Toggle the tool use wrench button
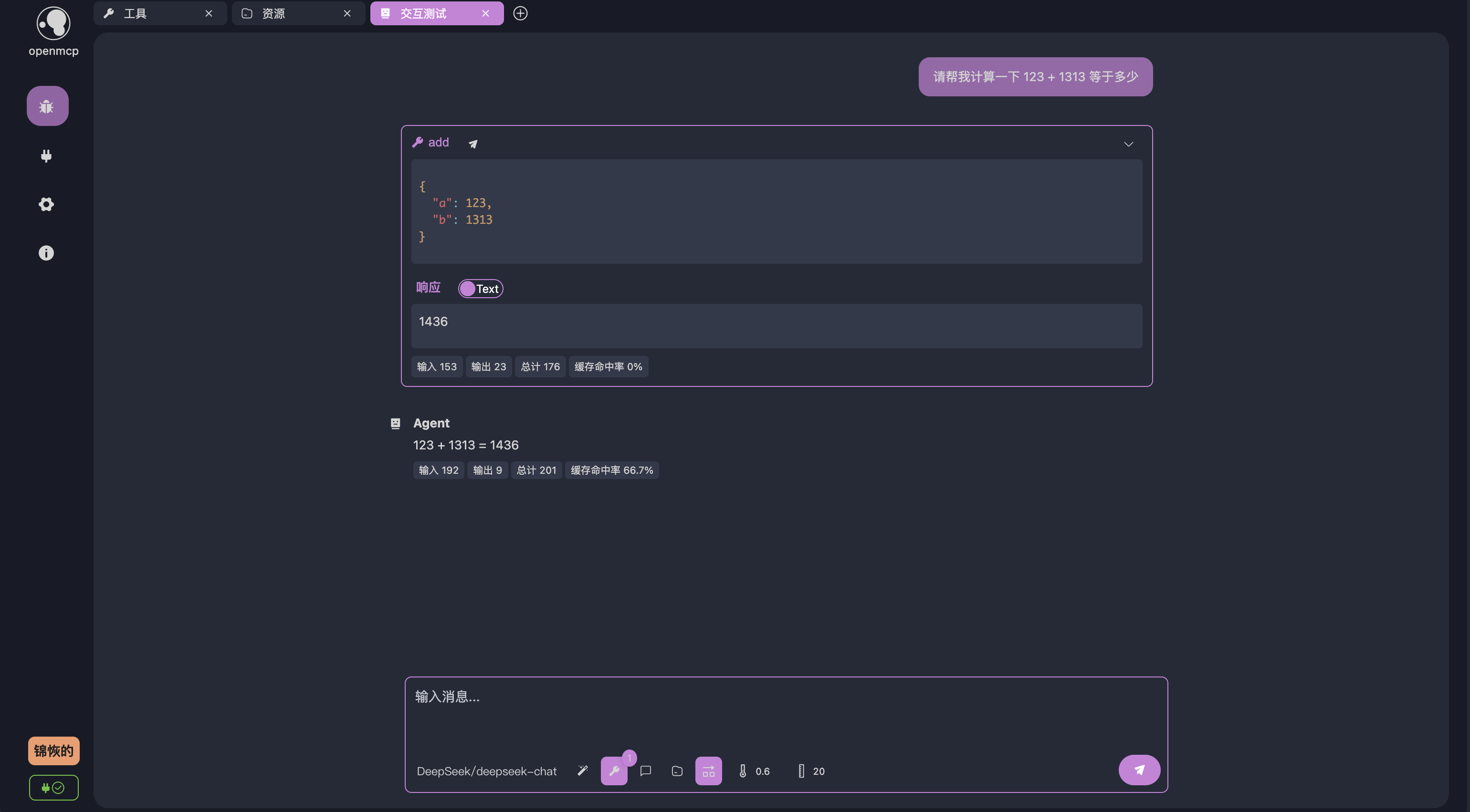 click(614, 771)
